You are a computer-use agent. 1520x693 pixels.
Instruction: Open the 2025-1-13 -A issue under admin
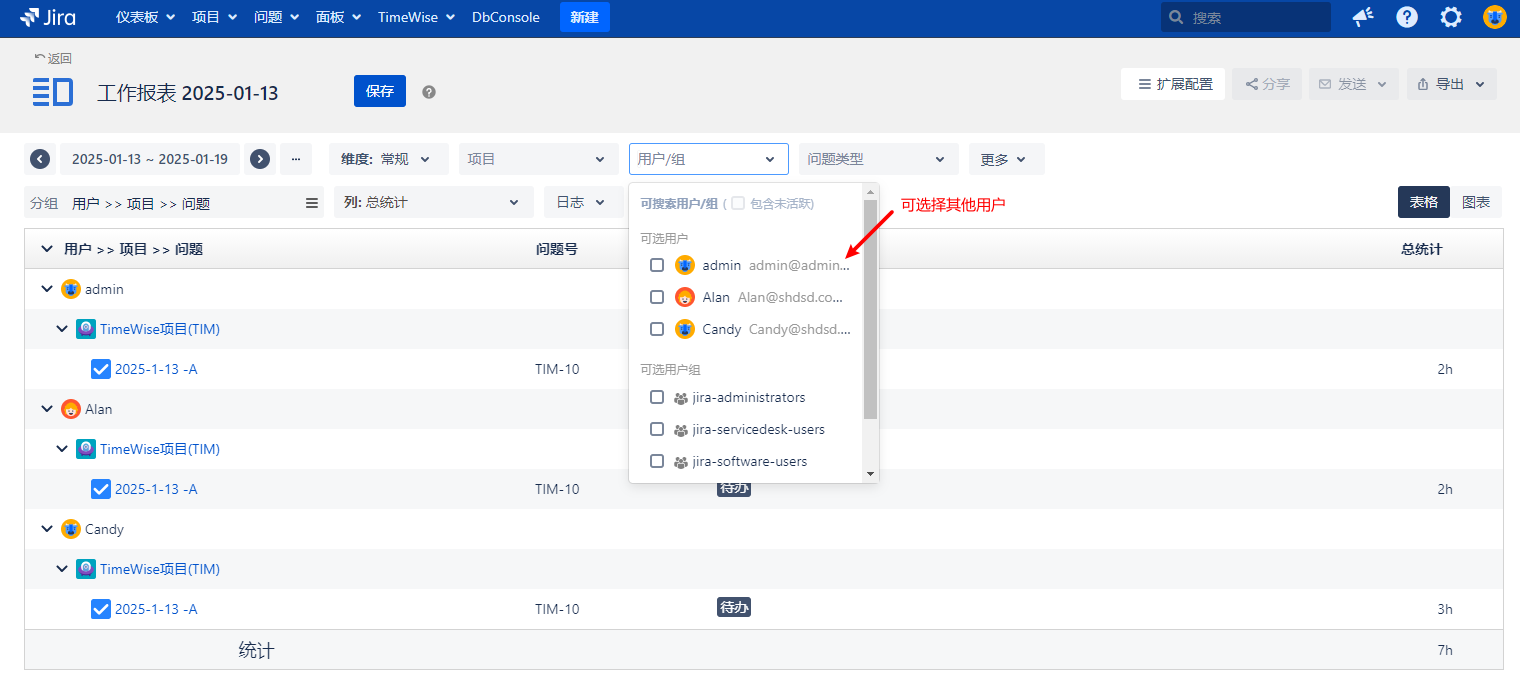tap(156, 369)
